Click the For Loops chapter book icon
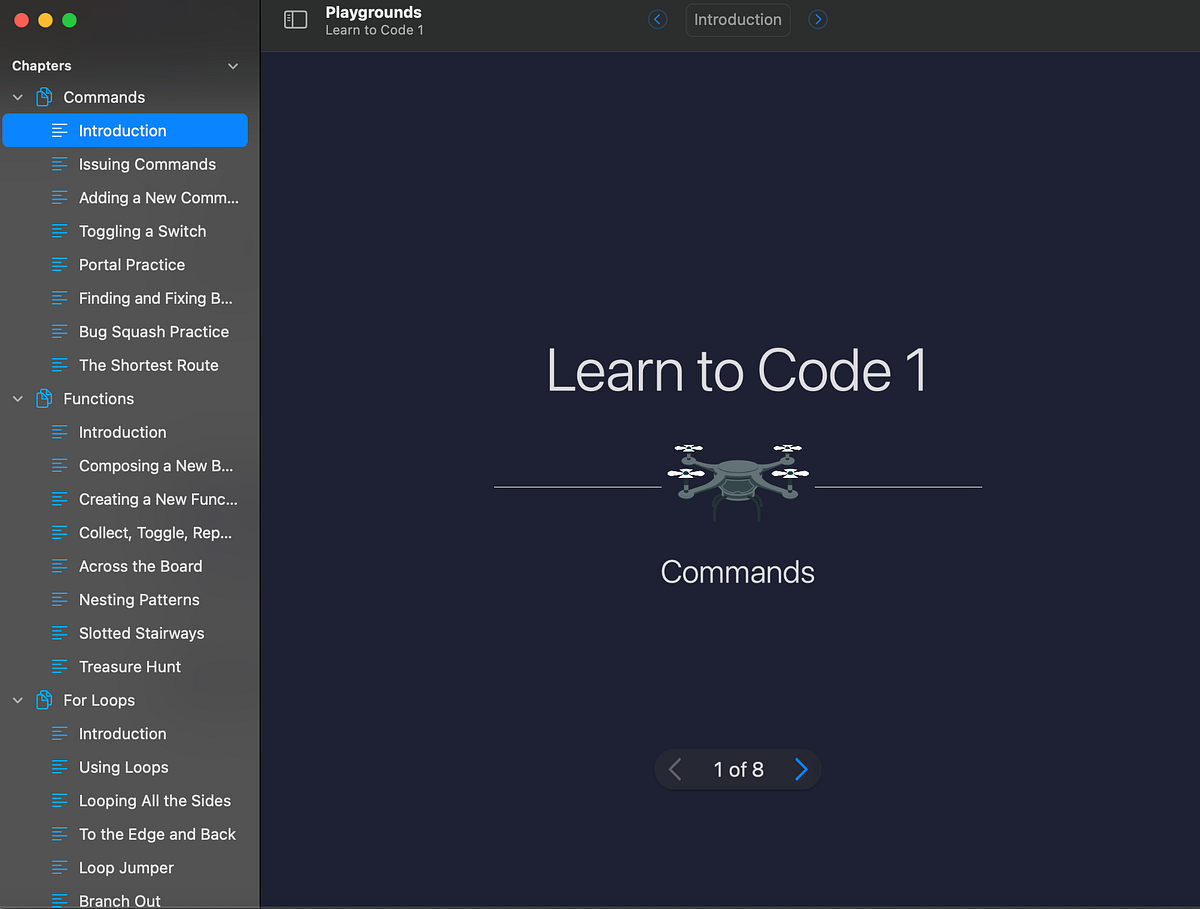Viewport: 1200px width, 909px height. click(x=43, y=700)
